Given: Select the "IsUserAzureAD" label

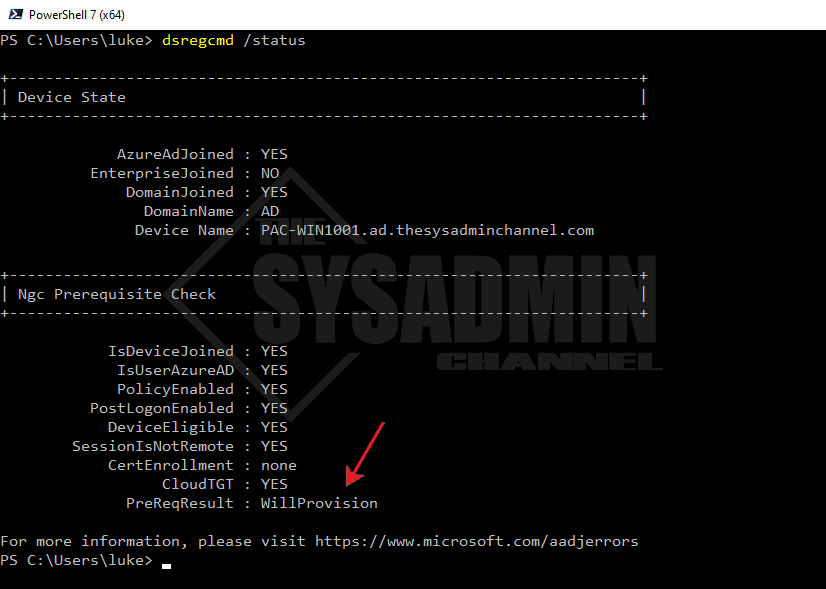Looking at the screenshot, I should 175,370.
